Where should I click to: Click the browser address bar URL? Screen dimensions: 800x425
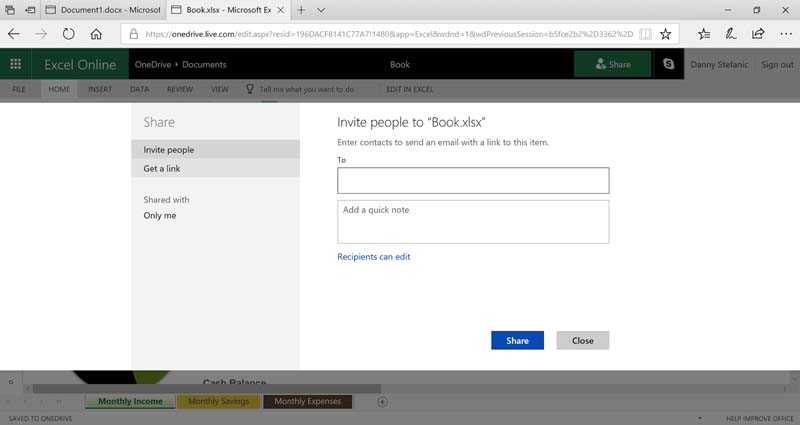[389, 34]
